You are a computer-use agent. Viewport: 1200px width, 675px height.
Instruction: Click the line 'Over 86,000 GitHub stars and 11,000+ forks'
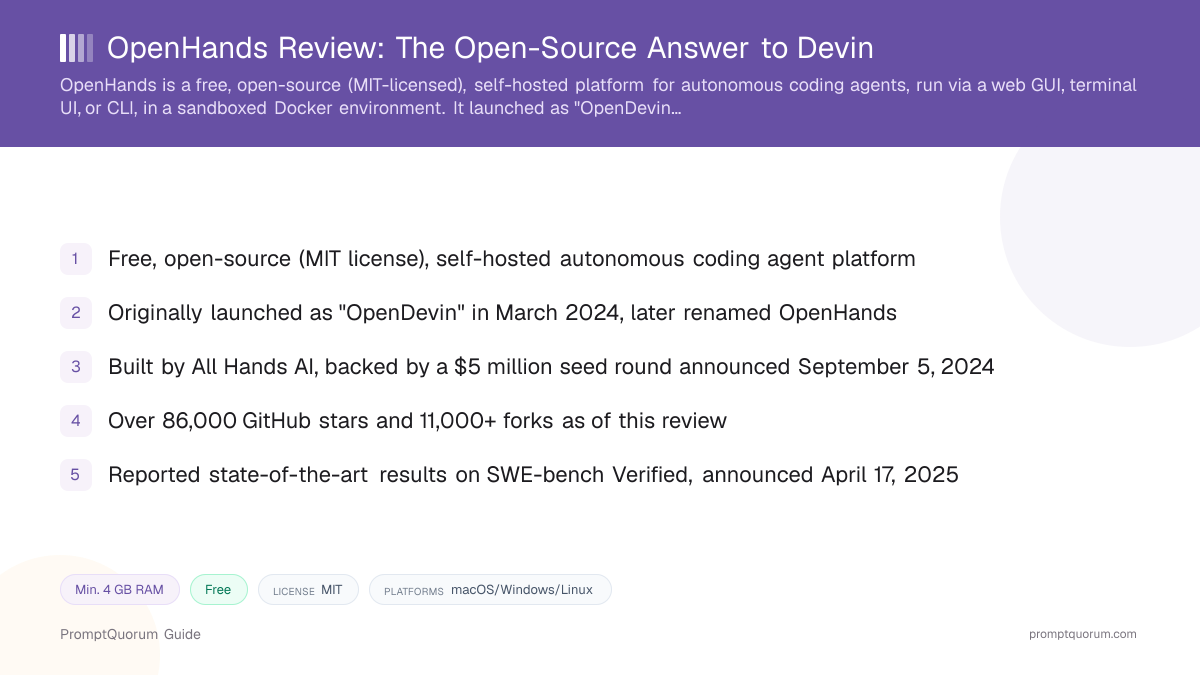click(x=417, y=421)
